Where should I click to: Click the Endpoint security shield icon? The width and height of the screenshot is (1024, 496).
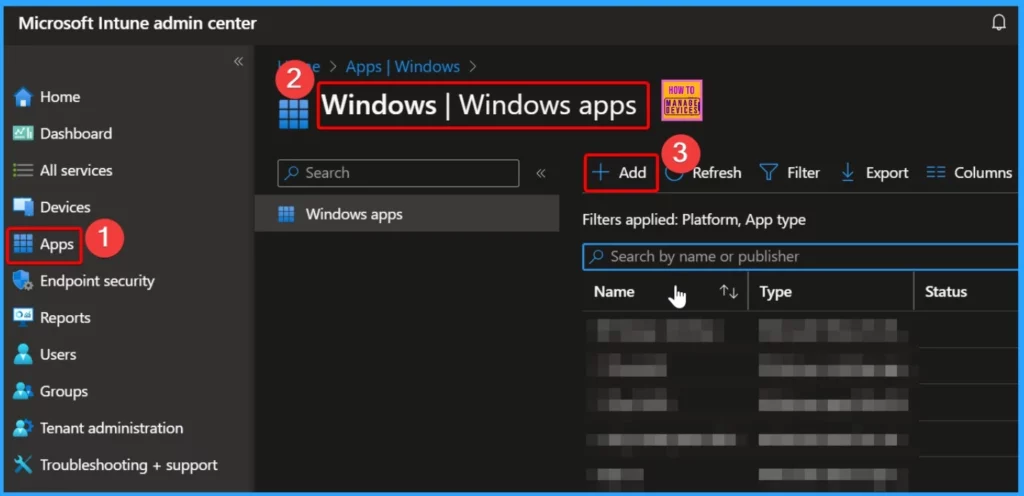click(x=23, y=281)
